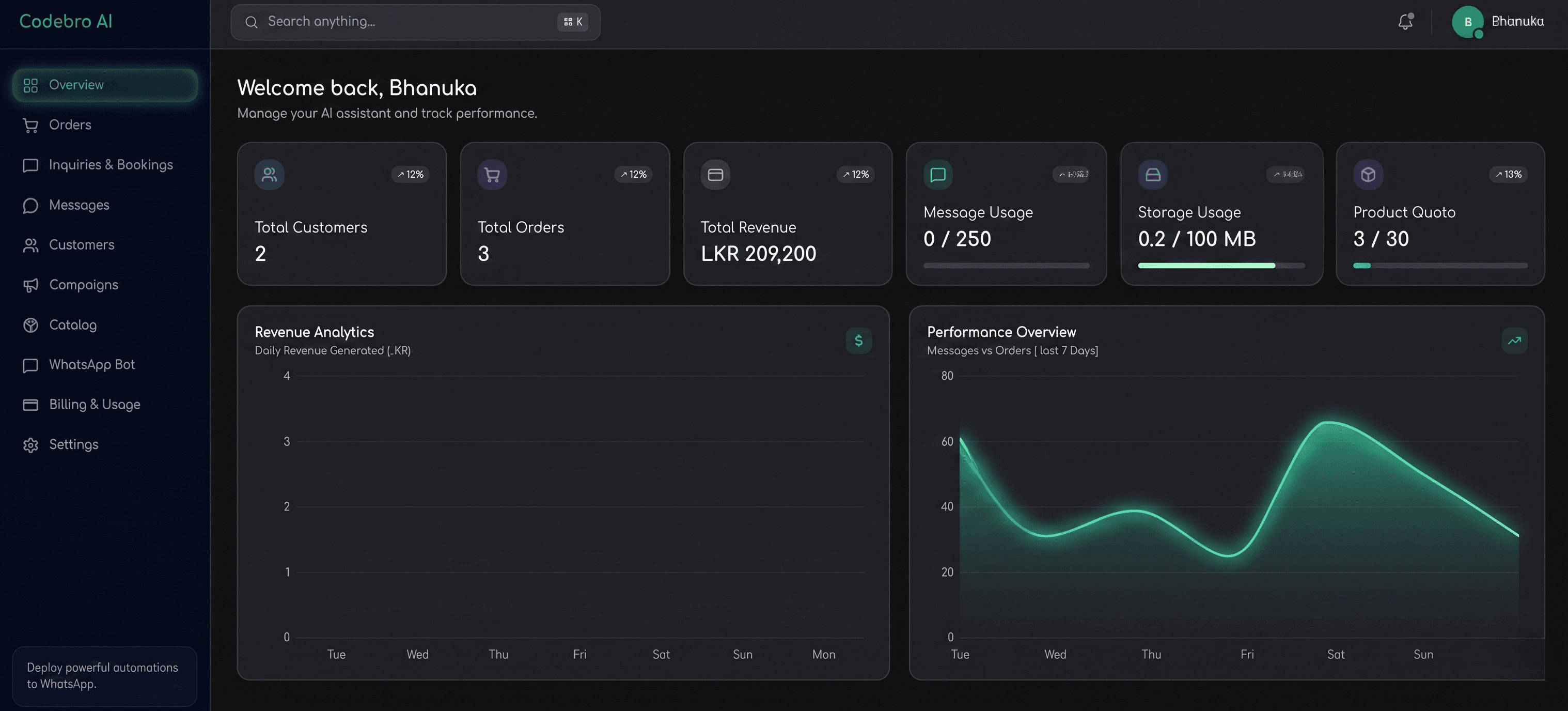Open Inquiries & Bookings
Viewport: 1568px width, 711px height.
tap(105, 165)
